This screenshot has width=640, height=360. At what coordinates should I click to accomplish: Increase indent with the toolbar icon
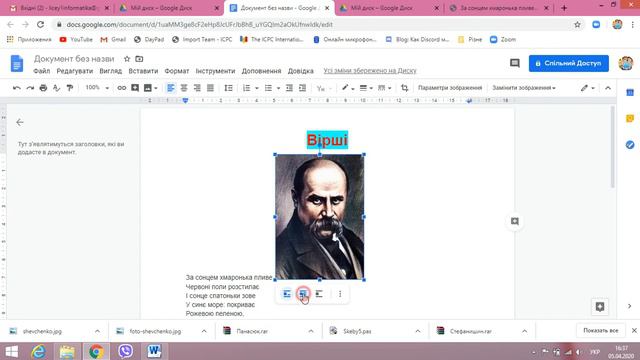pyautogui.click(x=302, y=88)
